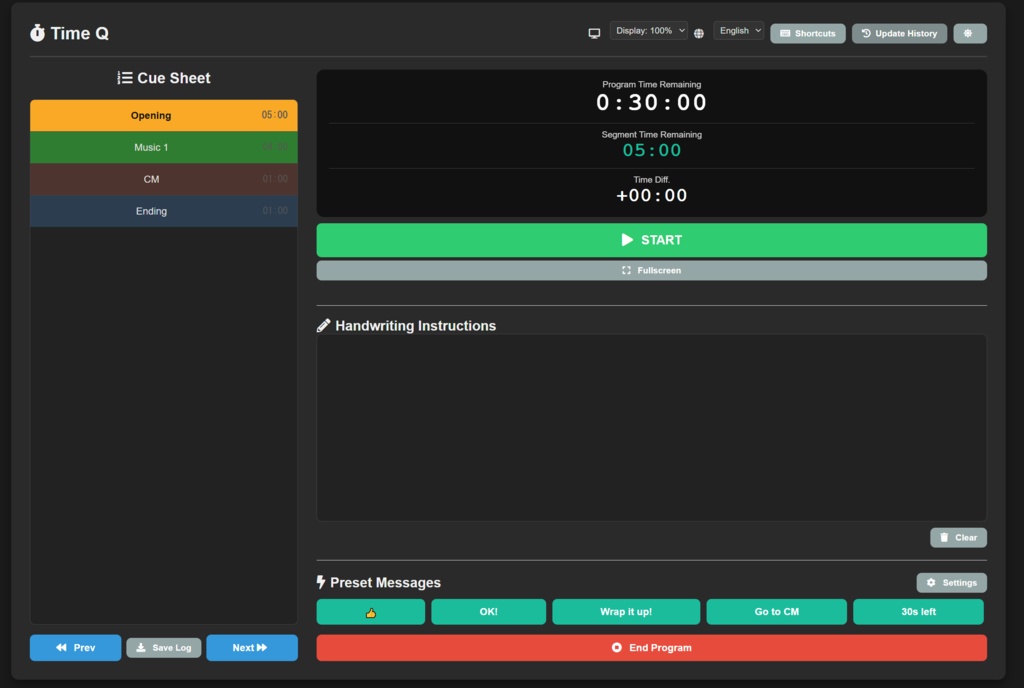Click inside the handwriting instructions canvas
Viewport: 1024px width, 688px height.
652,428
